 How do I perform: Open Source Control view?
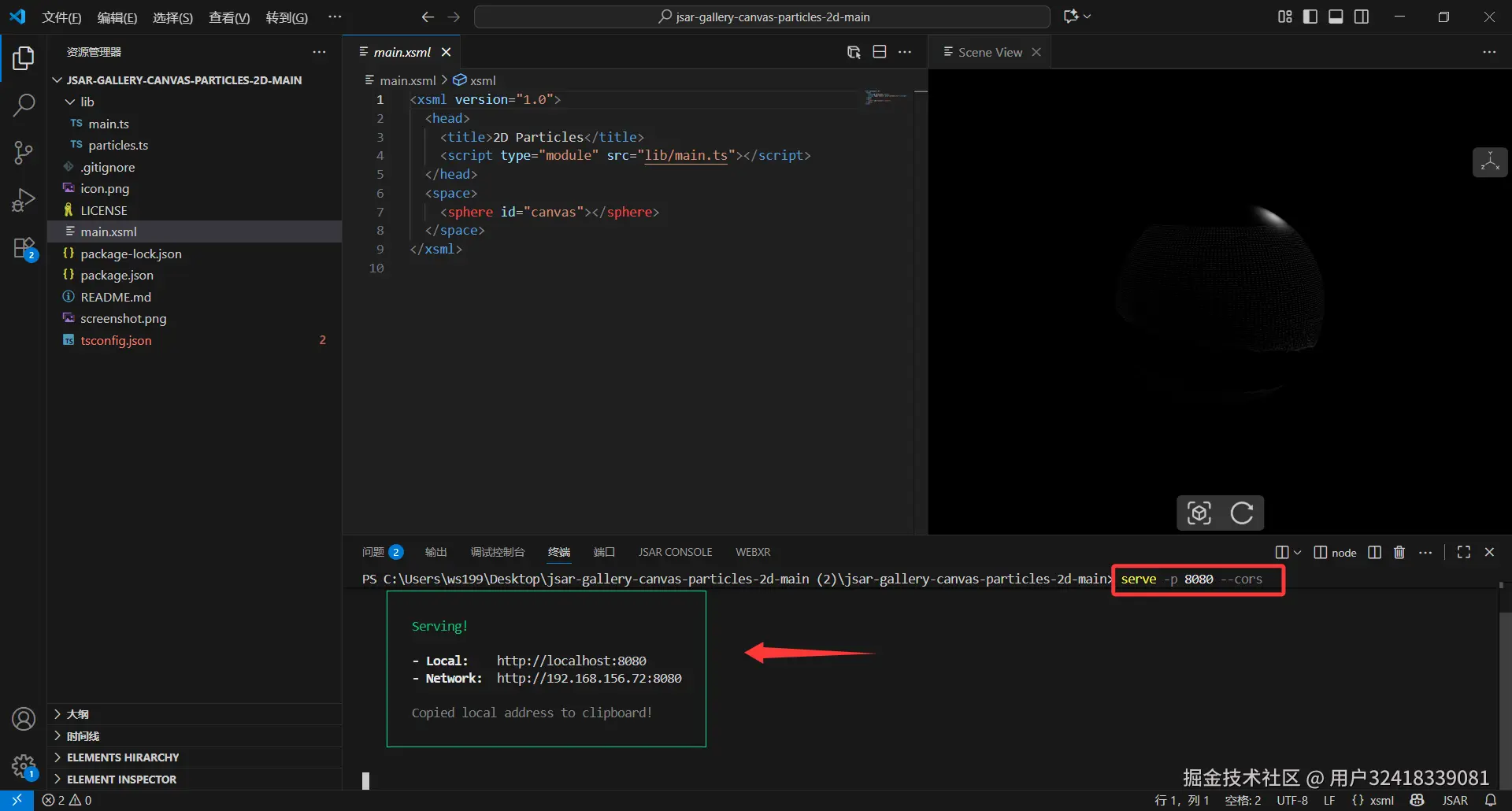24,153
